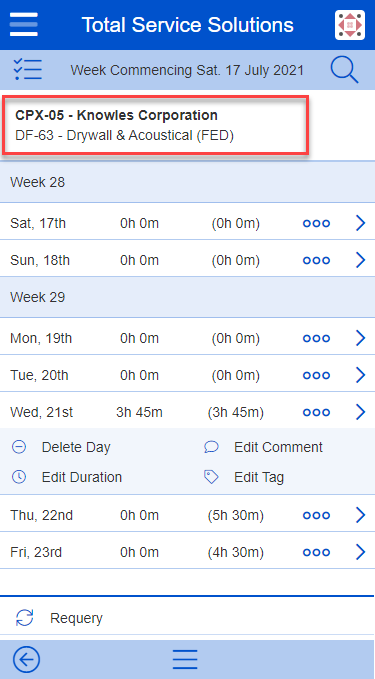This screenshot has height=679, width=375.
Task: Select the CPX-05 Knowles Corporation job box
Action: (156, 125)
